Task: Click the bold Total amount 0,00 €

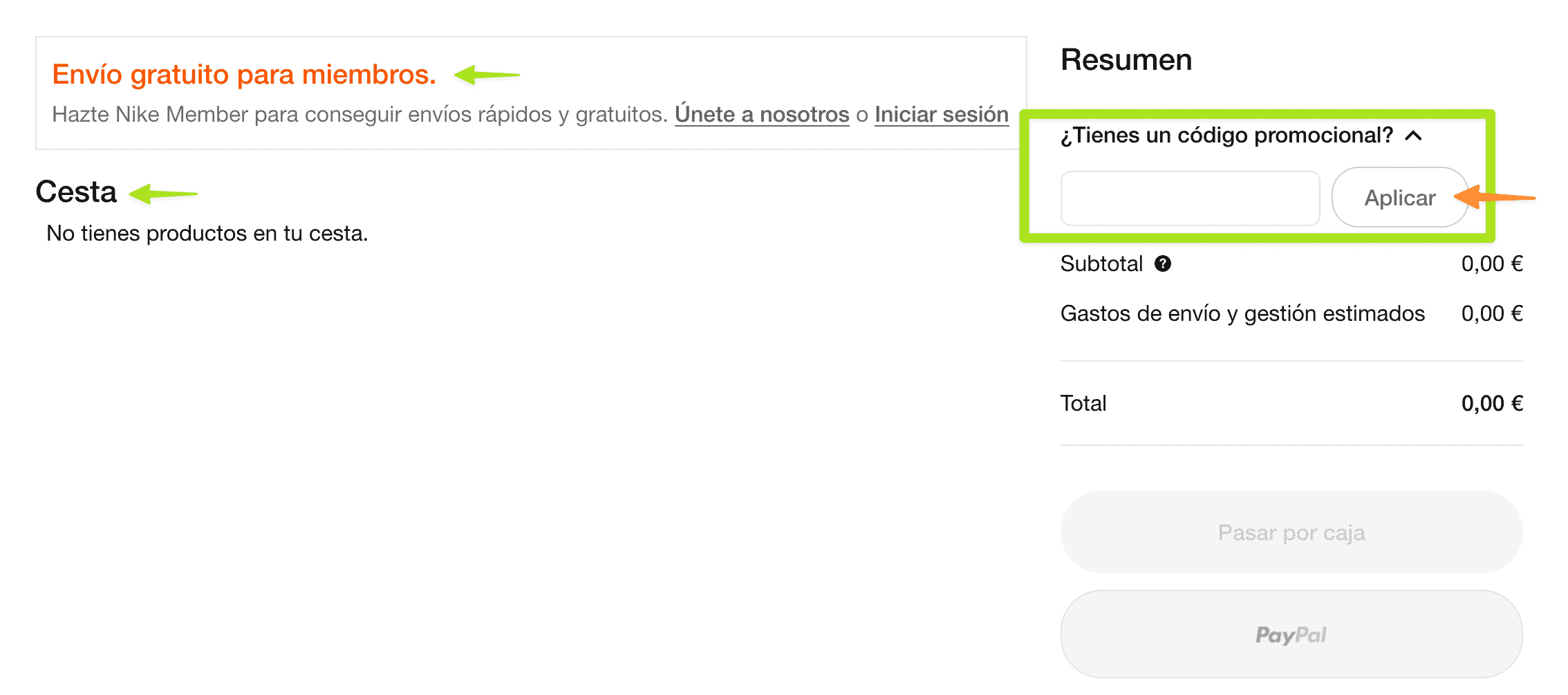Action: pos(1491,403)
